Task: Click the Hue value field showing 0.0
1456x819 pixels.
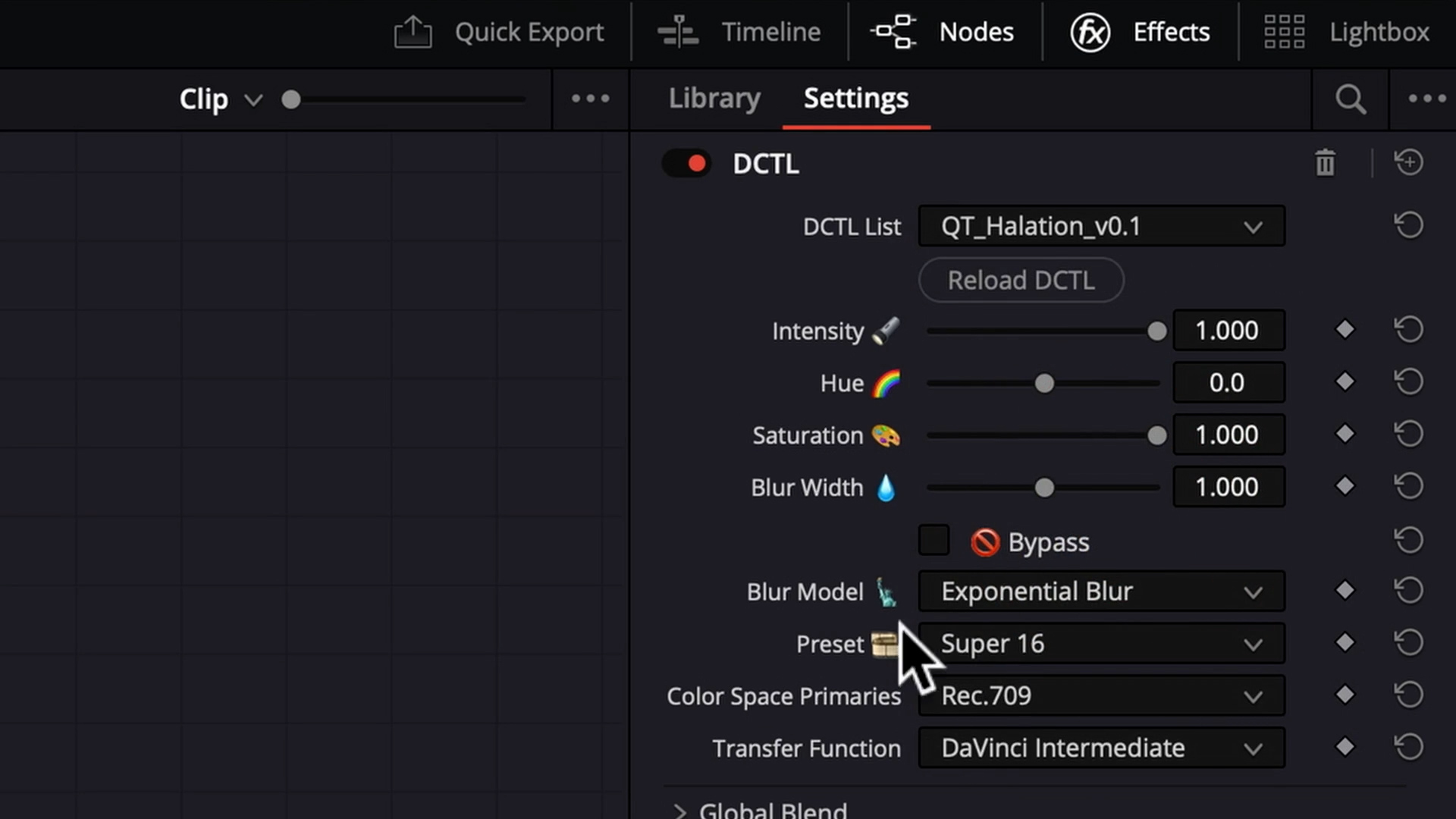Action: (1228, 382)
